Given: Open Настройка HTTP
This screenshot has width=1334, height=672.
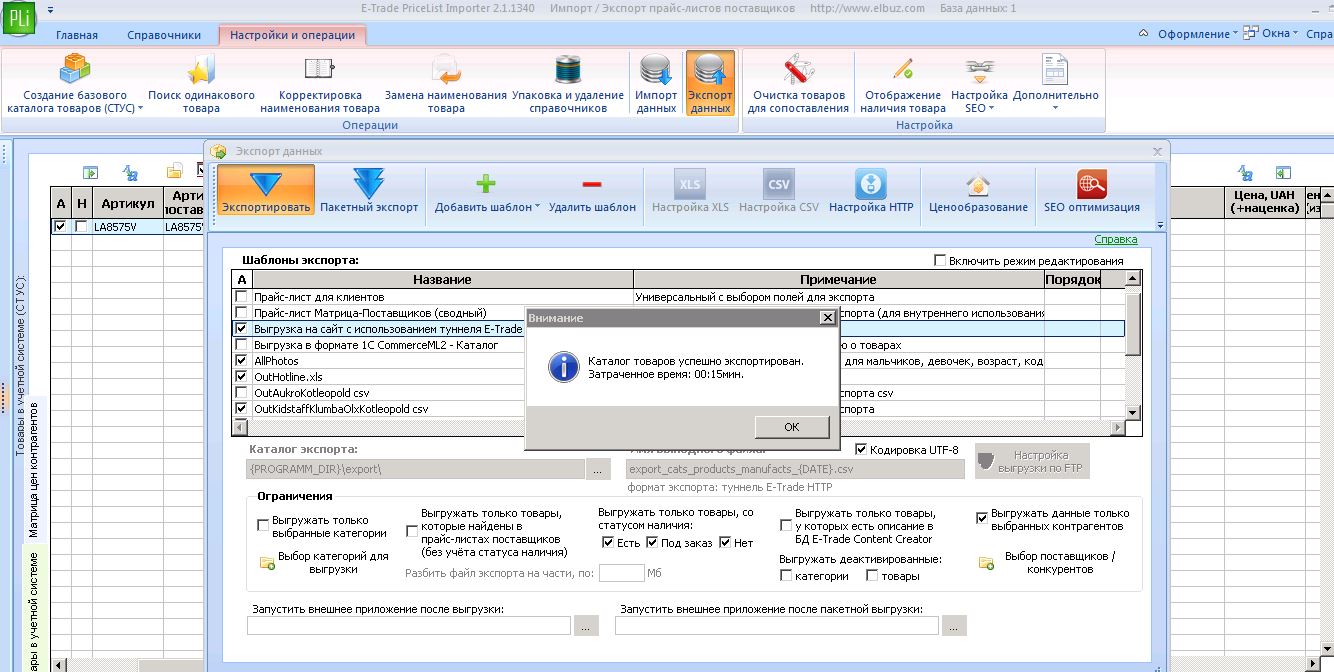Looking at the screenshot, I should click(x=871, y=190).
